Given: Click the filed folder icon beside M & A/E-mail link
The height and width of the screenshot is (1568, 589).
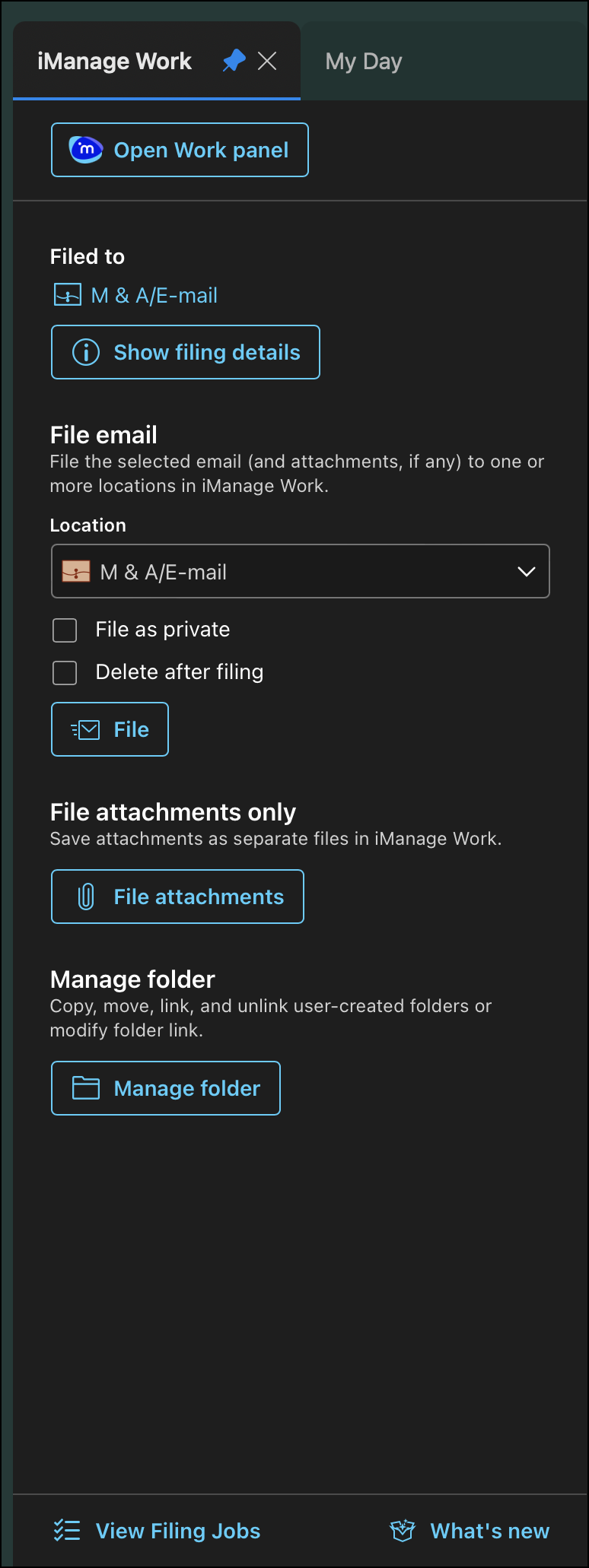Looking at the screenshot, I should (x=67, y=295).
